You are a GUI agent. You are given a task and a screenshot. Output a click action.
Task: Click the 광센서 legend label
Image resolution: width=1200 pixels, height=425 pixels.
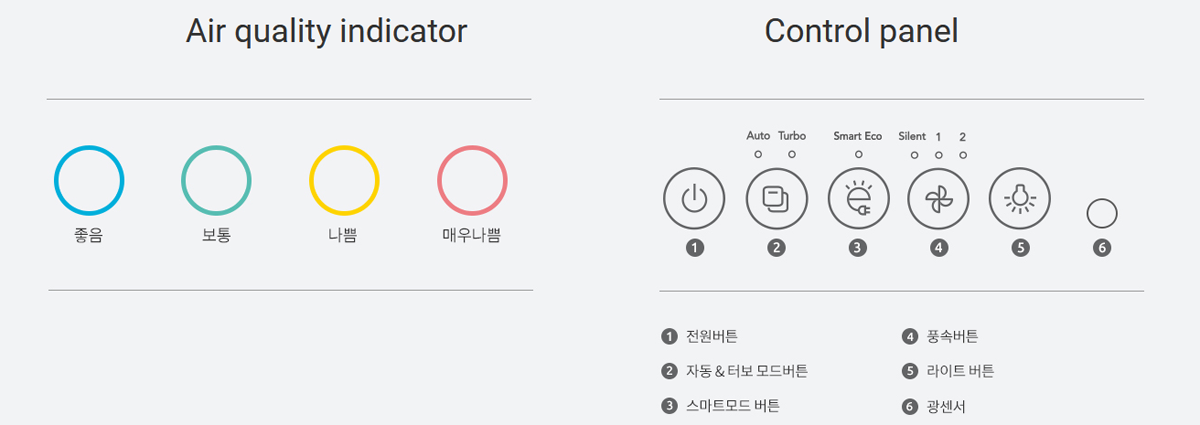945,406
